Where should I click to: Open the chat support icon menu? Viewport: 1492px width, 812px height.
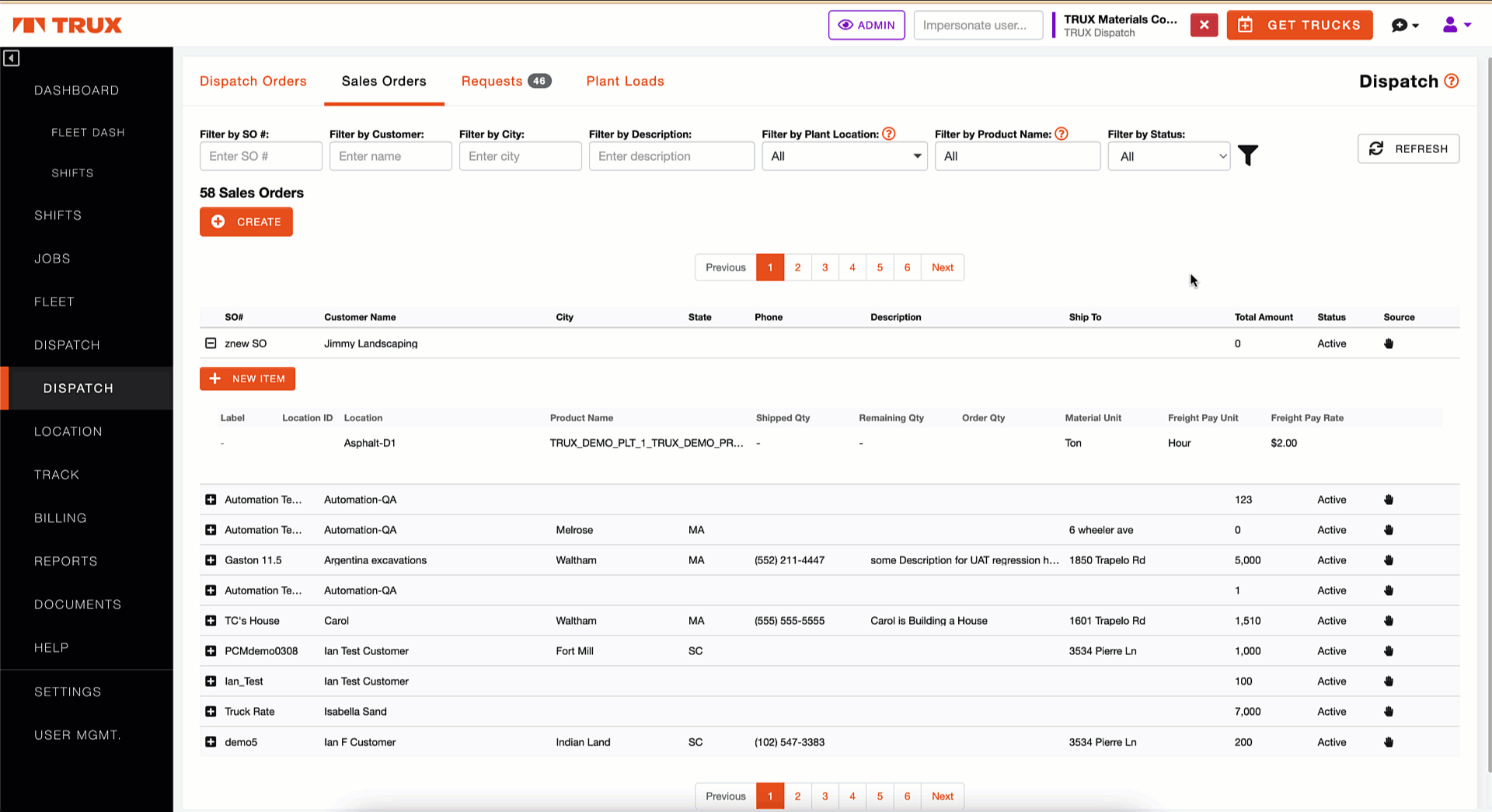1405,26
